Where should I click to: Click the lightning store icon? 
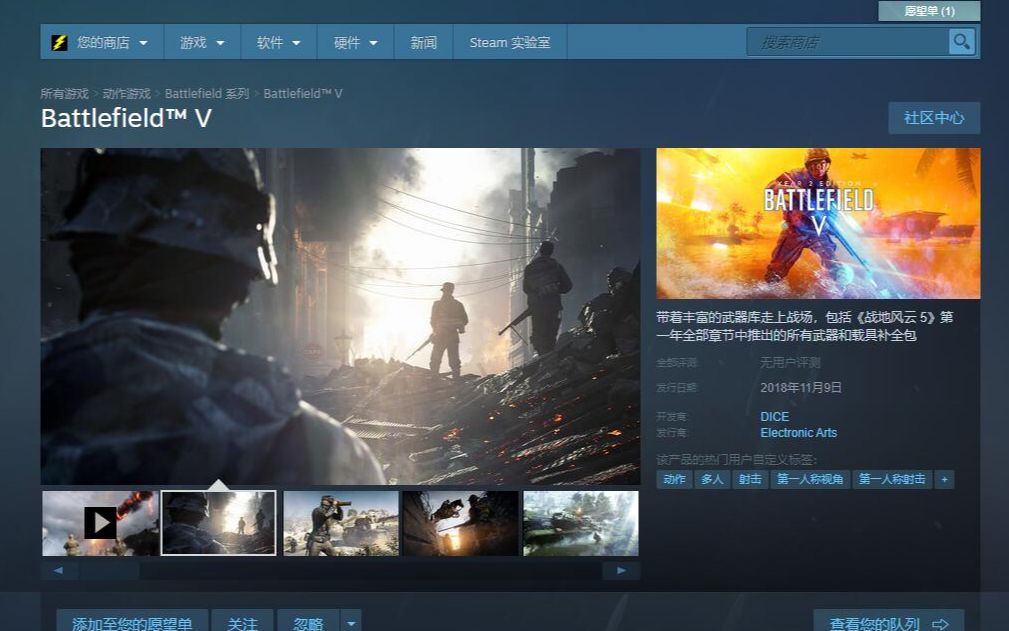59,42
